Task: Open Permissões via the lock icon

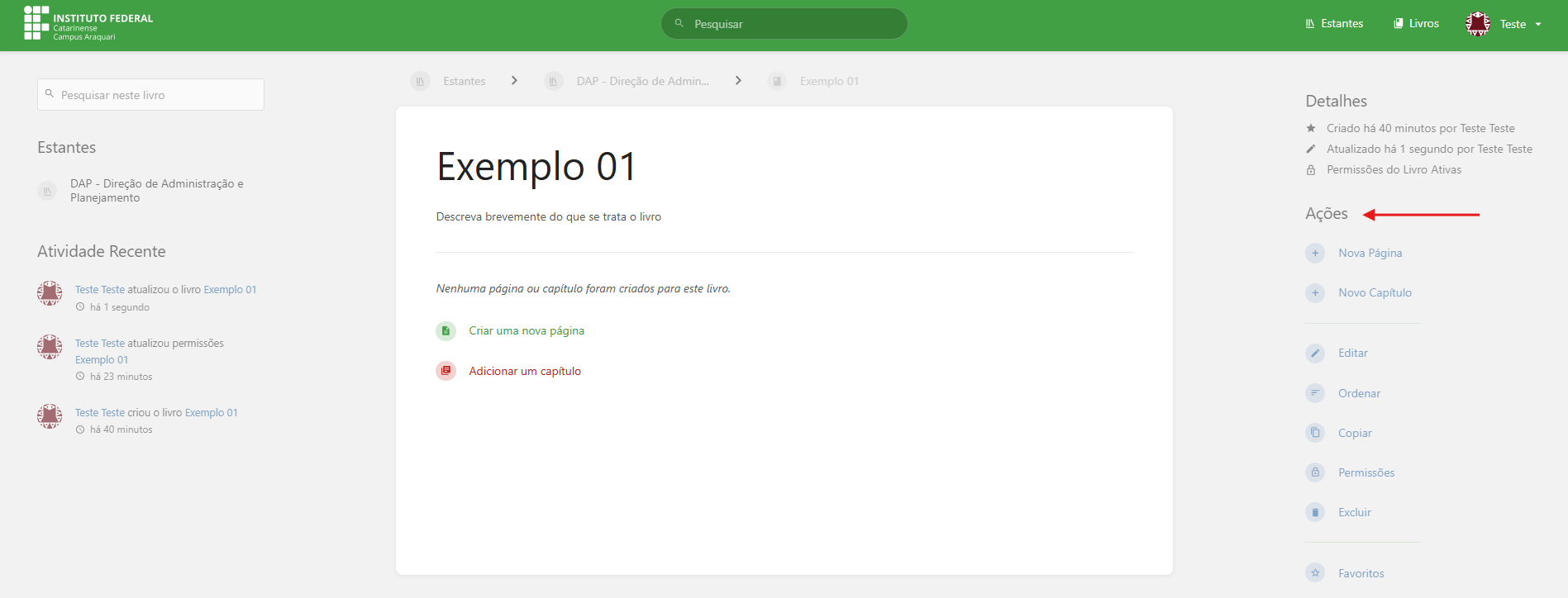Action: click(x=1314, y=472)
